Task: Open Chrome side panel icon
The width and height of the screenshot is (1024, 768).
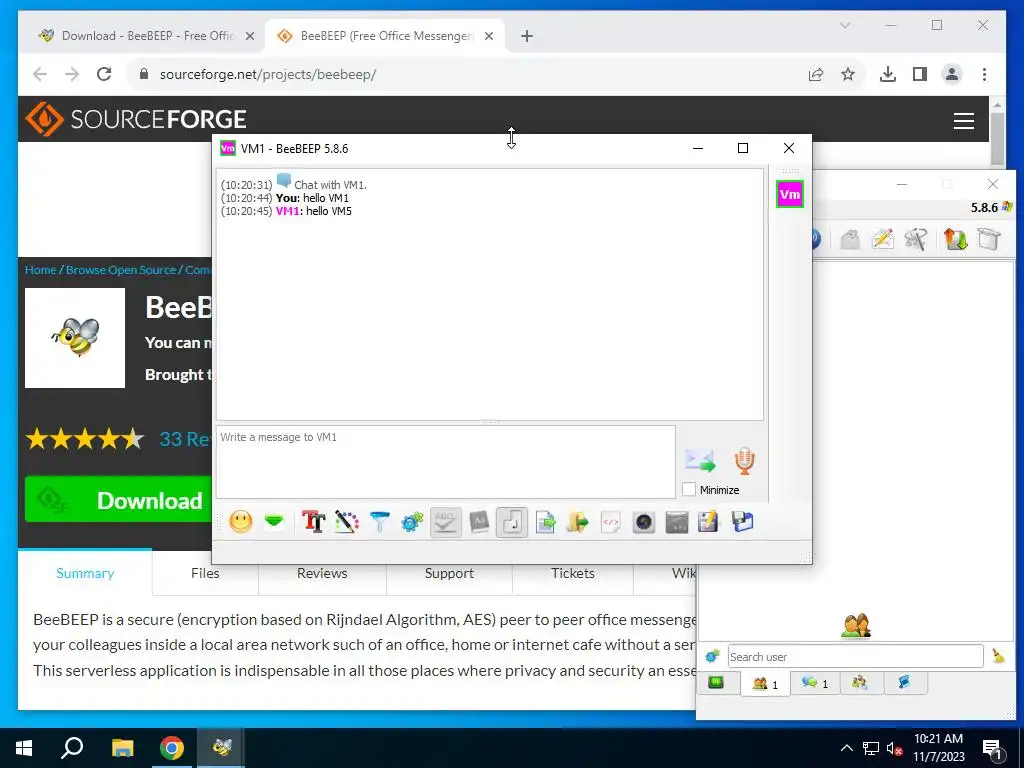Action: [x=920, y=74]
